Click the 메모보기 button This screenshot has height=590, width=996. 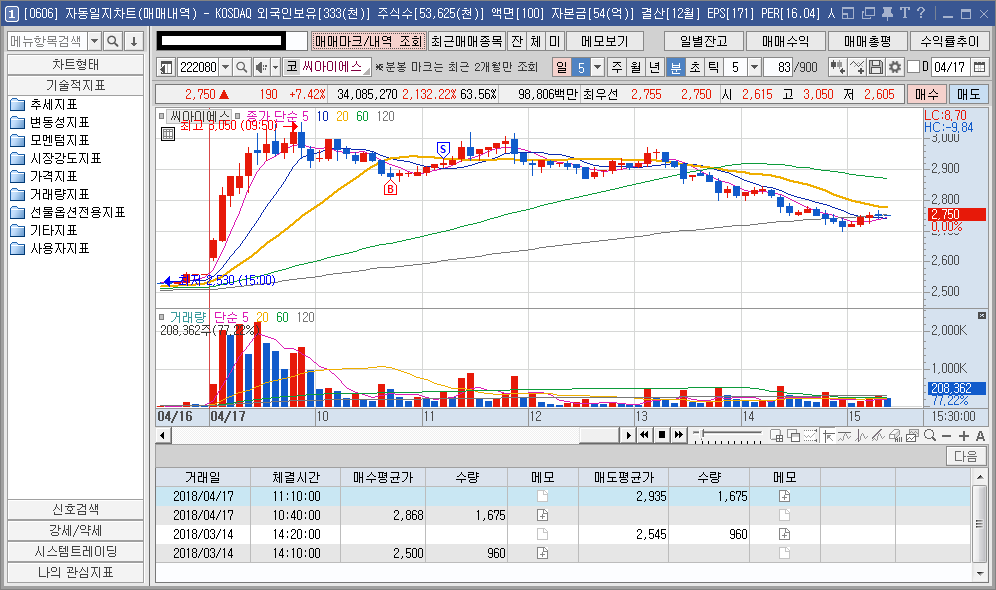605,41
